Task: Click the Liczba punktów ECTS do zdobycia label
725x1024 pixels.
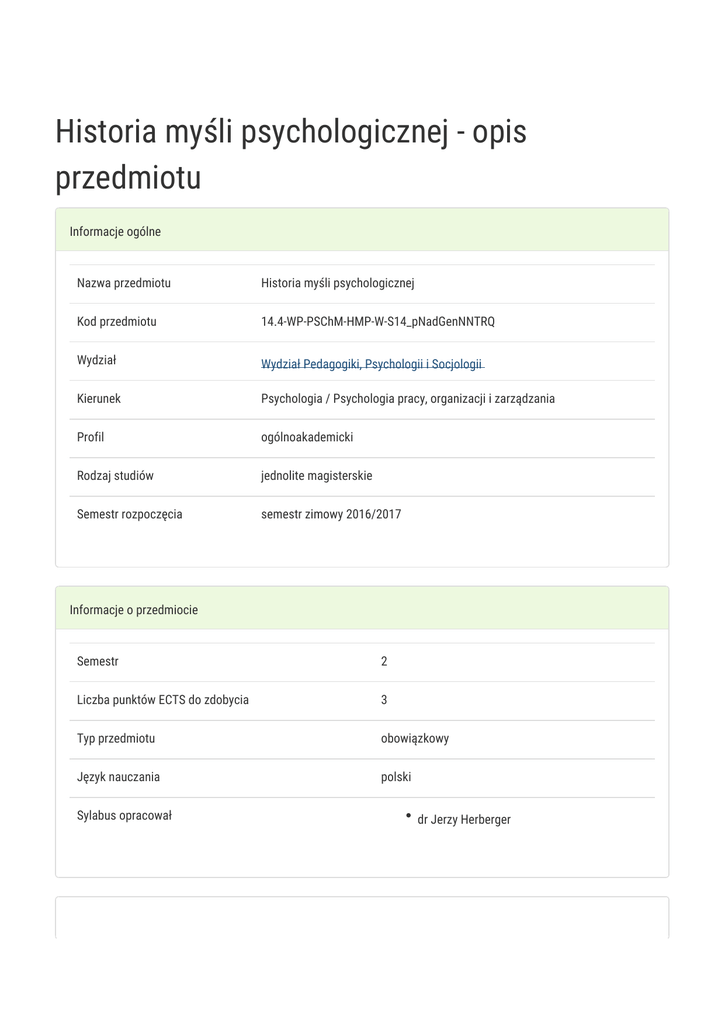Action: coord(163,700)
